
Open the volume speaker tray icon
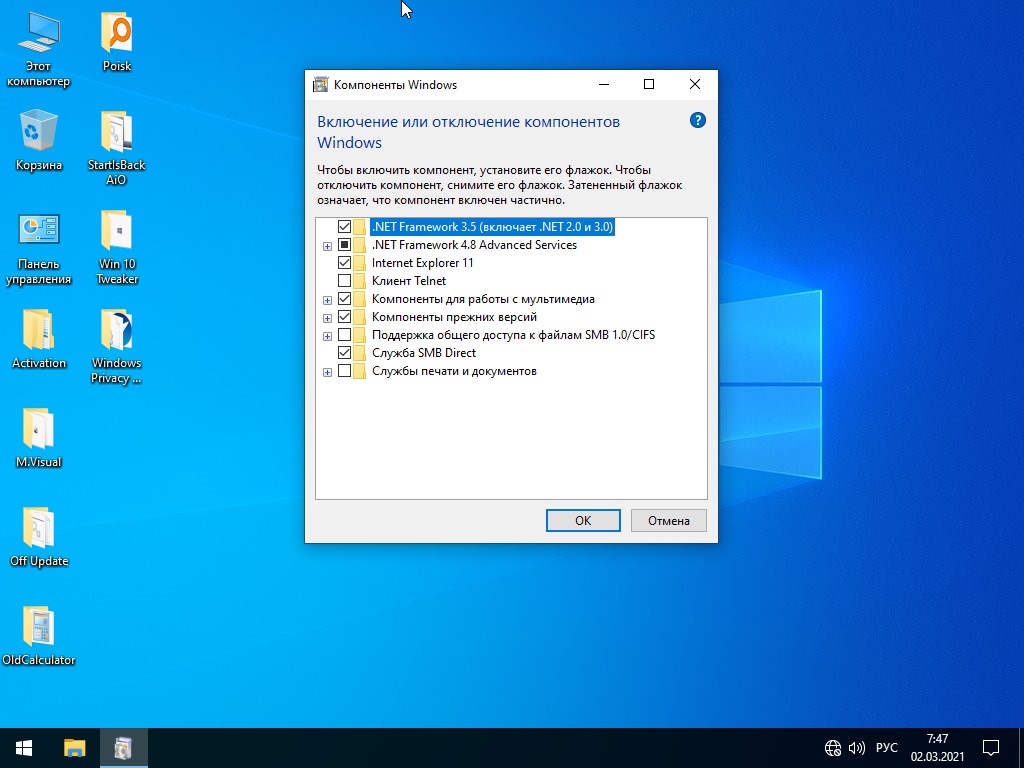(x=856, y=748)
